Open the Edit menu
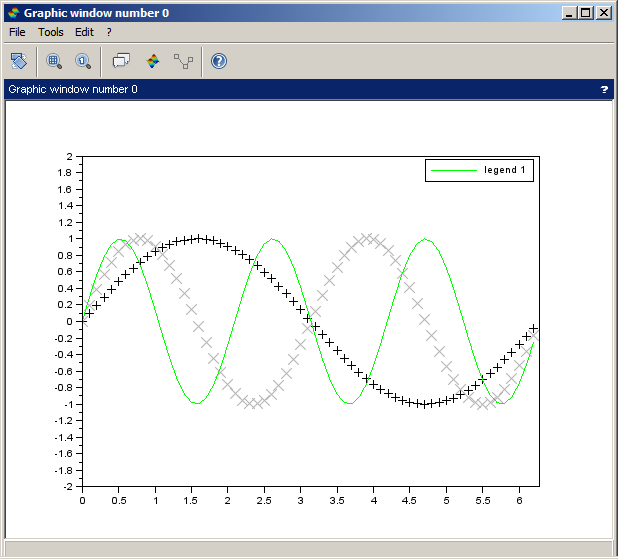 84,32
